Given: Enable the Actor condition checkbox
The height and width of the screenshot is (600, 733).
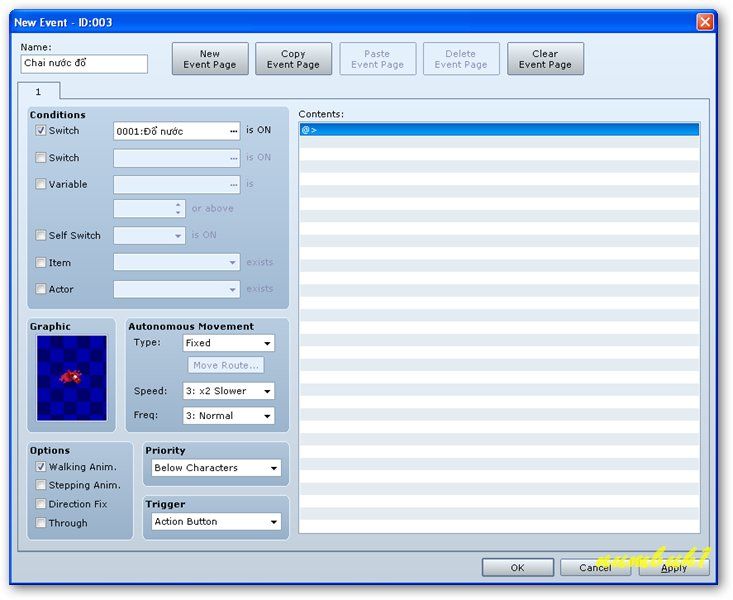Looking at the screenshot, I should click(x=41, y=289).
